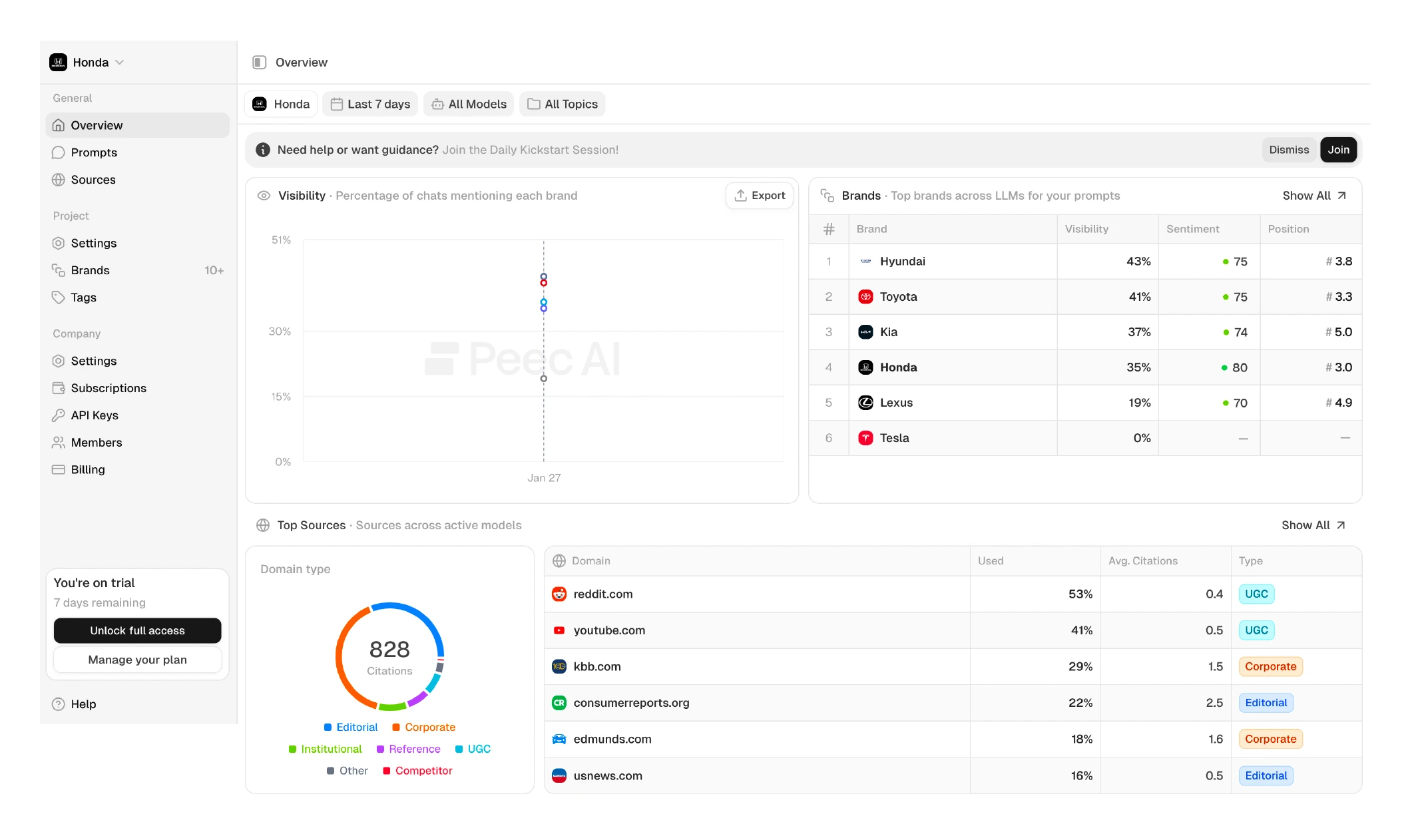This screenshot has width=1410, height=840.
Task: Click the consumerreports.org favicon
Action: point(559,703)
